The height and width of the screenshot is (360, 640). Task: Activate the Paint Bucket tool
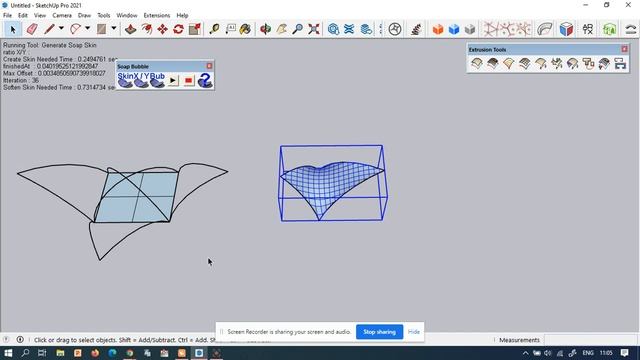tap(246, 29)
